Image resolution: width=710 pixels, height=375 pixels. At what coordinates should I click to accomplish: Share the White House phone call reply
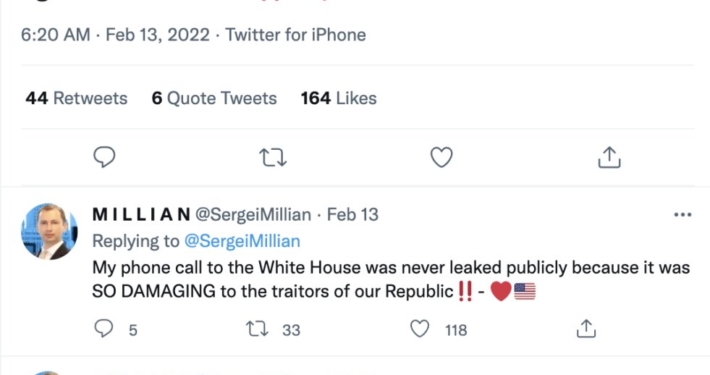(x=586, y=329)
